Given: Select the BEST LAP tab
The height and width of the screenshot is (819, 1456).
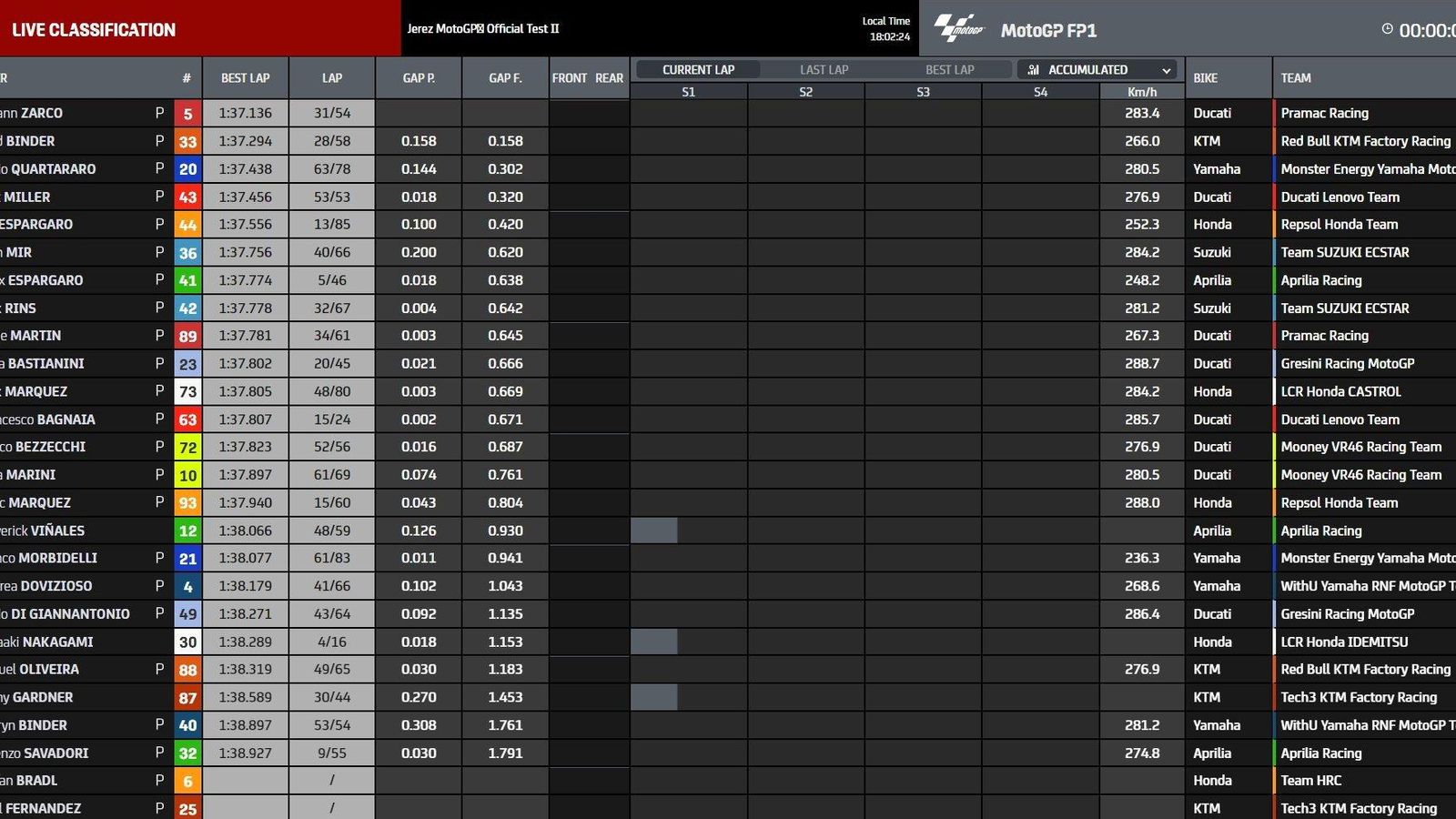Looking at the screenshot, I should click(x=949, y=69).
